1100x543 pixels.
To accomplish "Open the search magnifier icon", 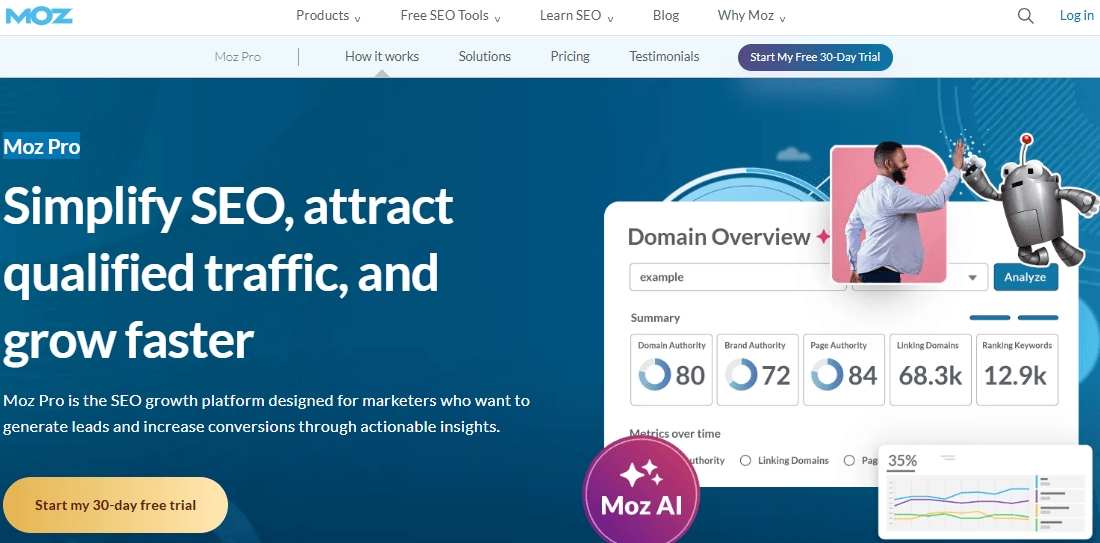I will click(x=1026, y=16).
